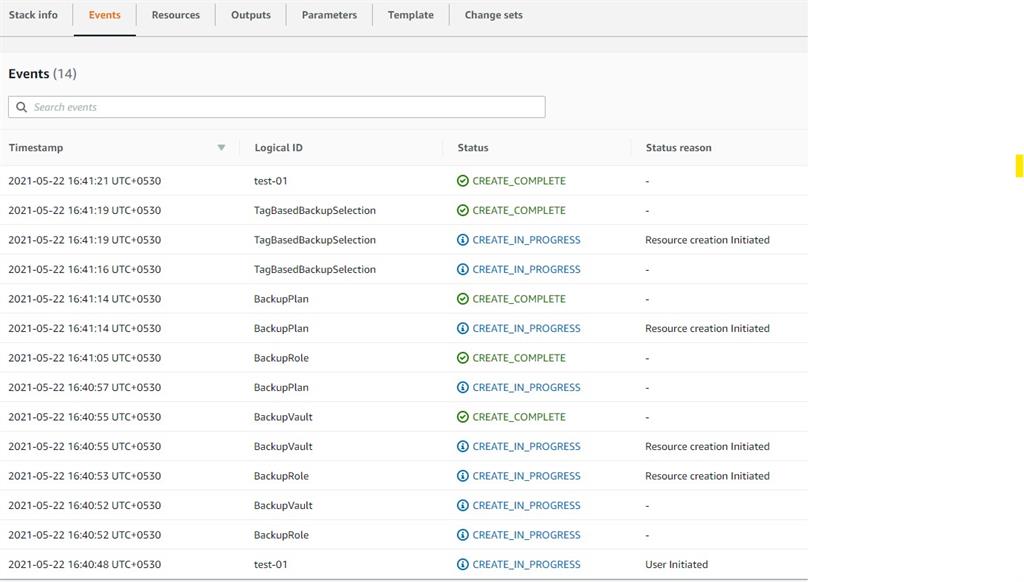Click the Status reason column header
The height and width of the screenshot is (582, 1024).
coord(678,148)
